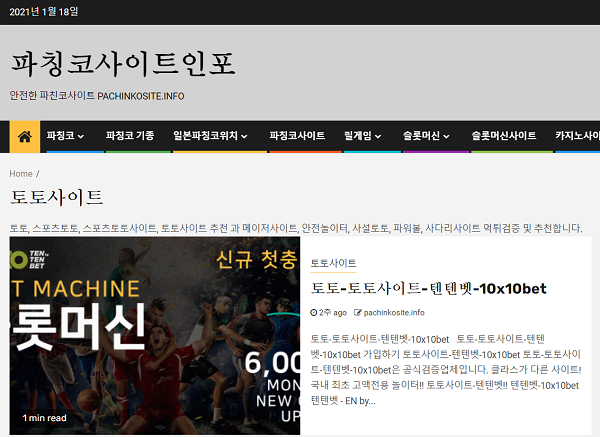The height and width of the screenshot is (437, 600).
Task: Click the 2021년 1월 18일 date text
Action: tap(44, 12)
